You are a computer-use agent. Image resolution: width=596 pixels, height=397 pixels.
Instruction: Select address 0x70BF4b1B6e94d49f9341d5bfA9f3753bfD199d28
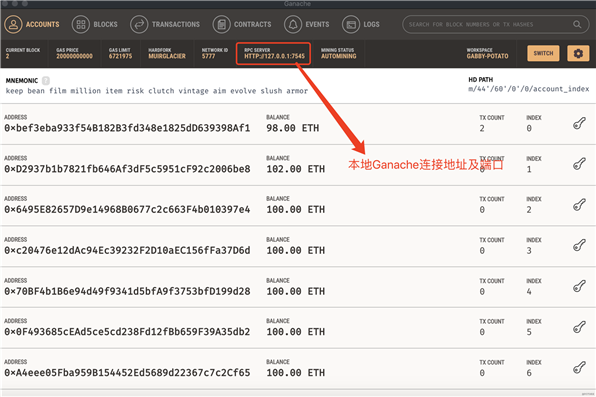[x=127, y=291]
